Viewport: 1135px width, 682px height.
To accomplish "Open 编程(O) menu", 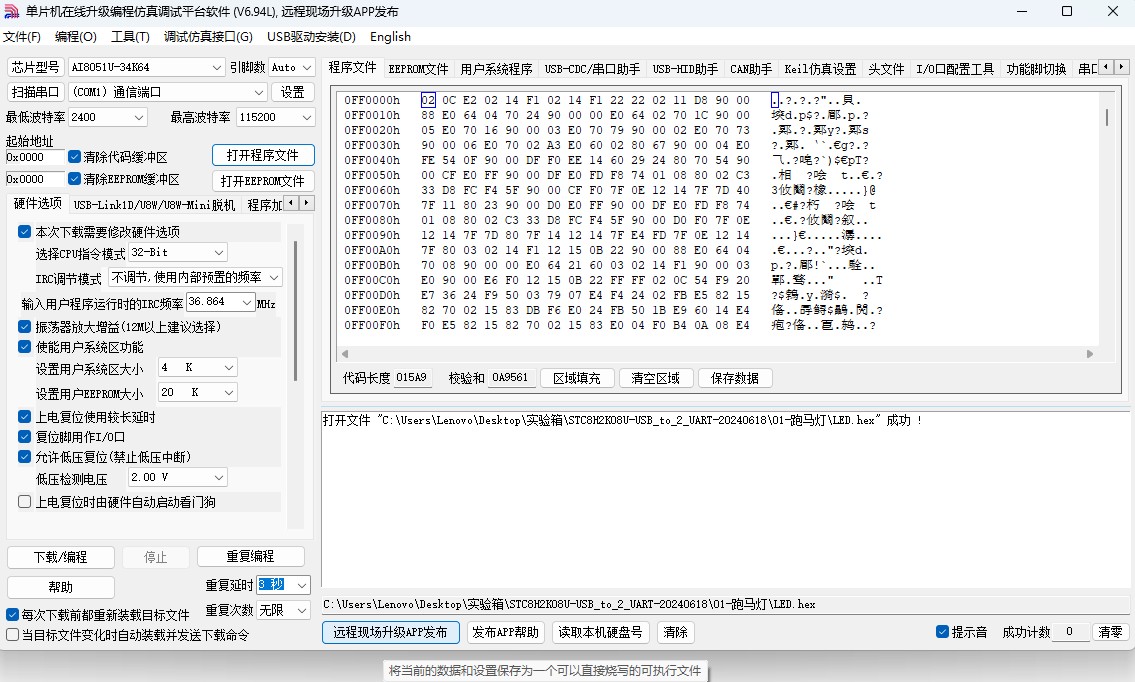I will pyautogui.click(x=75, y=37).
